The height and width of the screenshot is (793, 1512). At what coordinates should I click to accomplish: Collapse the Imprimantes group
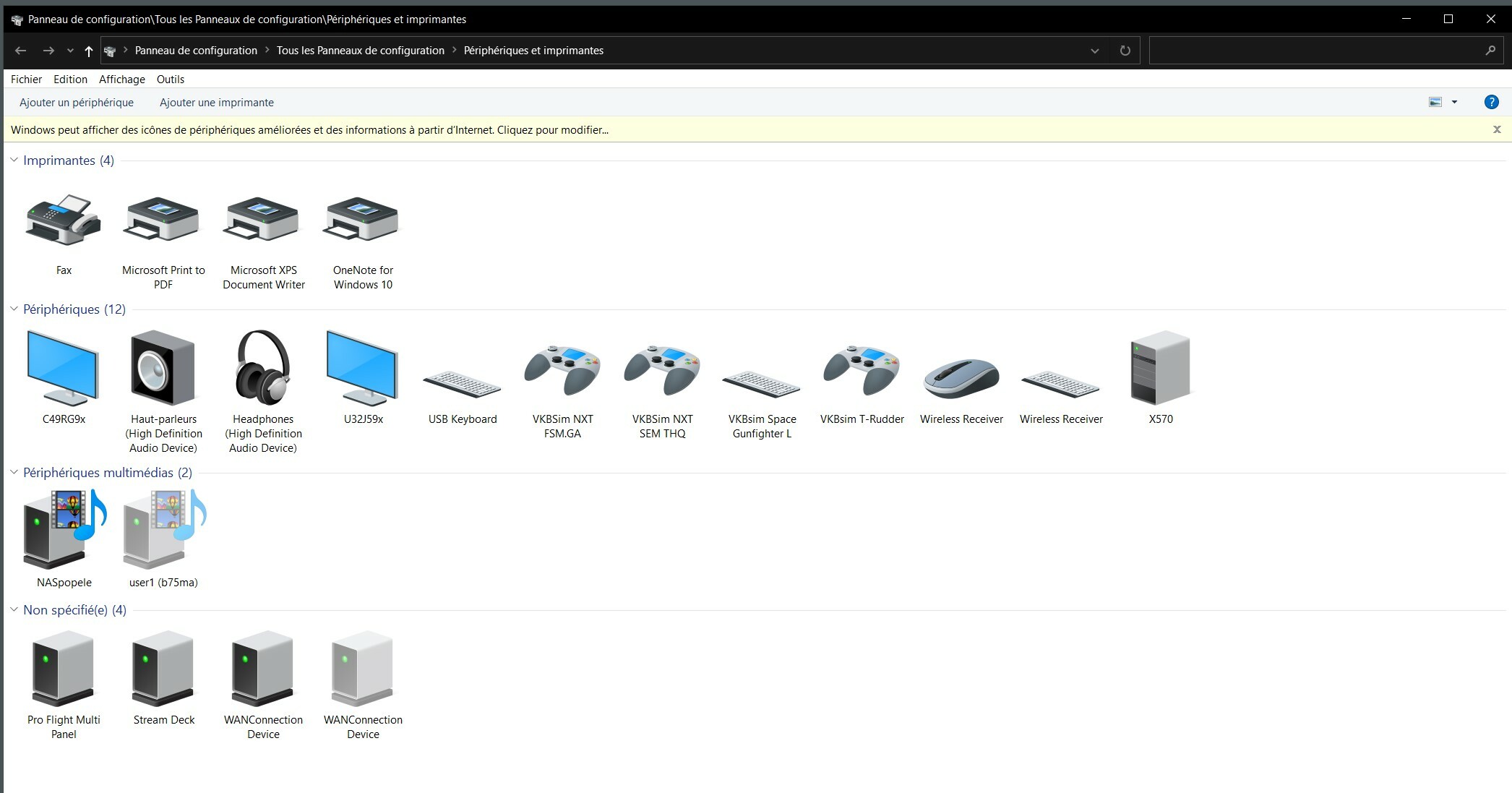point(14,160)
